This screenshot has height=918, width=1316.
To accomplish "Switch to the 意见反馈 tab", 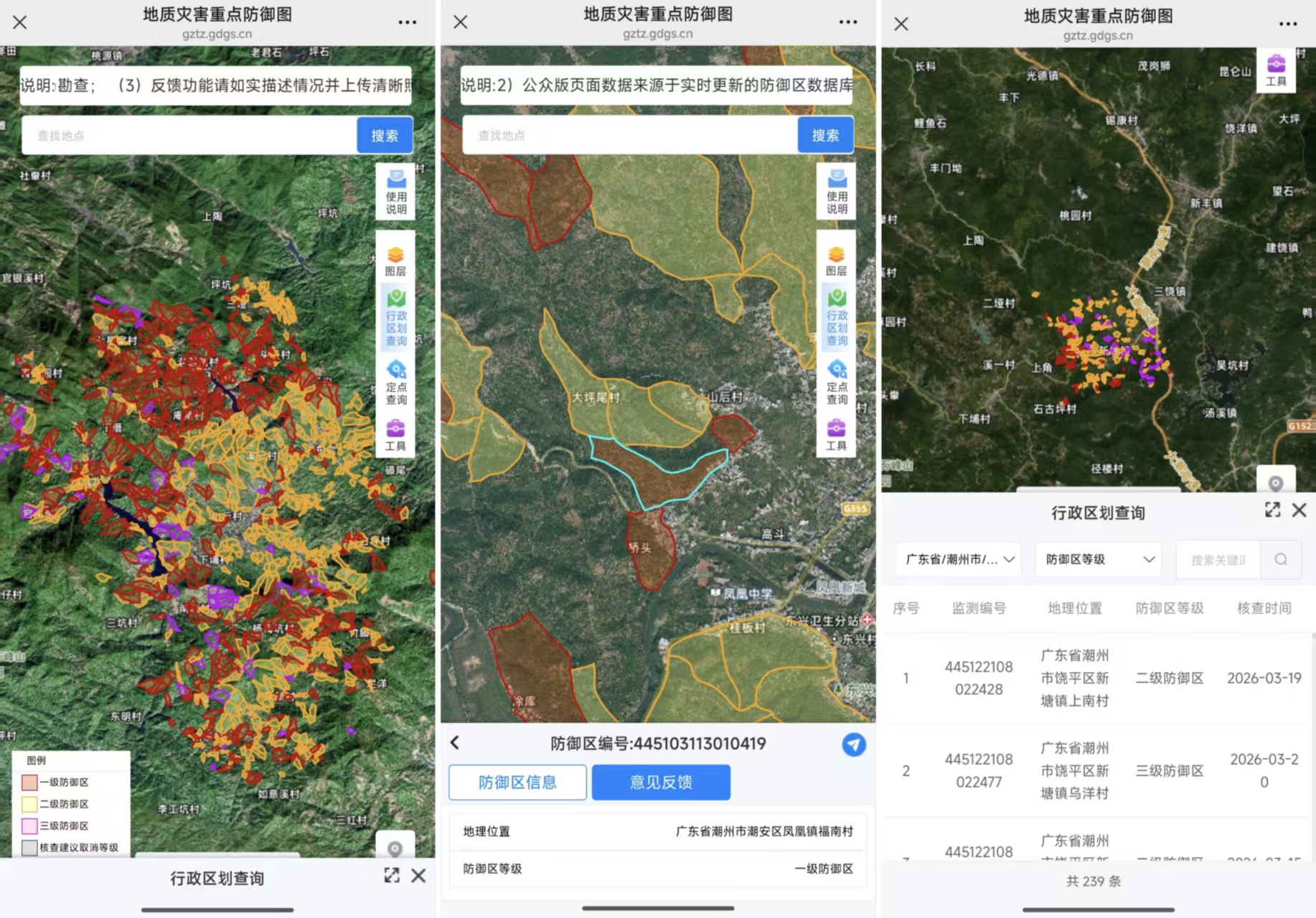I will coord(661,782).
